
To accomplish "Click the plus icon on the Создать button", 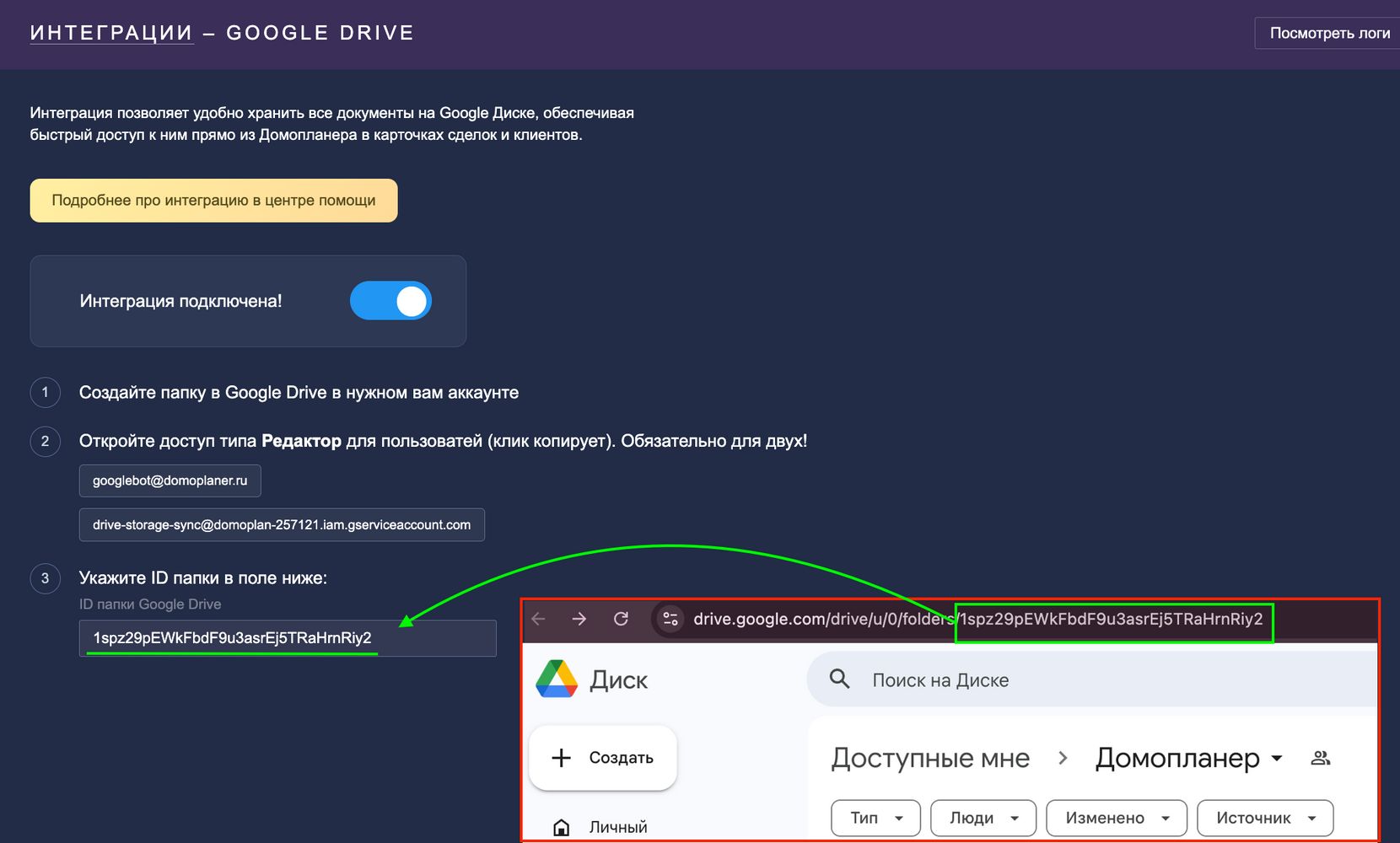I will click(x=561, y=758).
